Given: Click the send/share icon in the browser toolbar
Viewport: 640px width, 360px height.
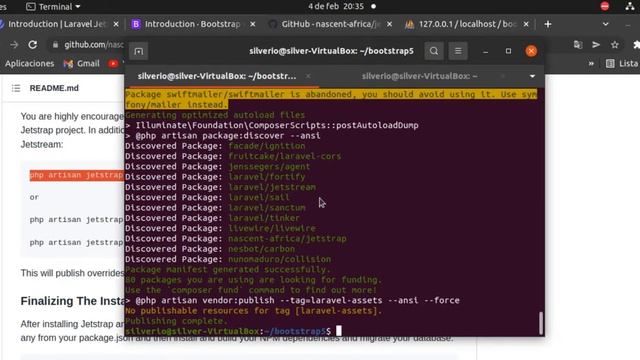Looking at the screenshot, I should pyautogui.click(x=596, y=45).
